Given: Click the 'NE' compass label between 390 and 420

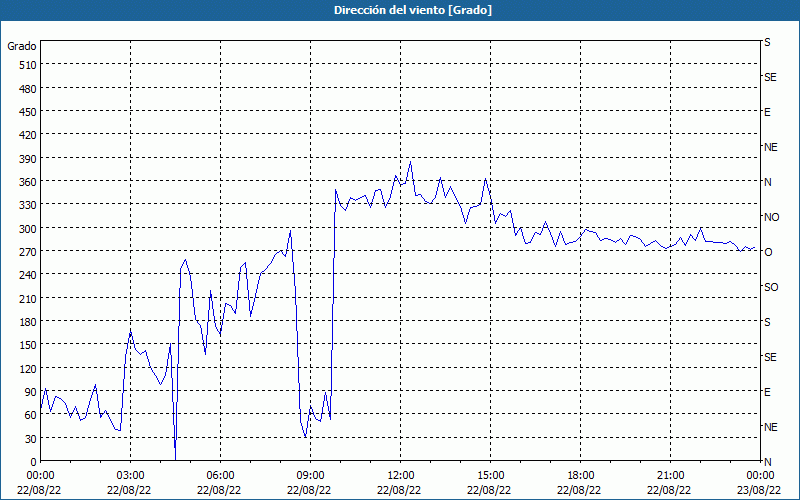Looking at the screenshot, I should pos(771,147).
